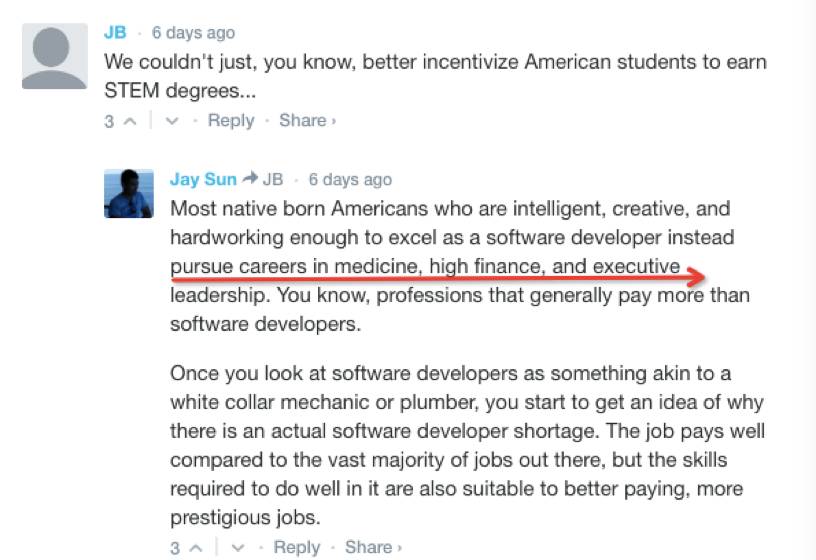
Task: Open JB's comment timestamp permalink
Action: (193, 33)
